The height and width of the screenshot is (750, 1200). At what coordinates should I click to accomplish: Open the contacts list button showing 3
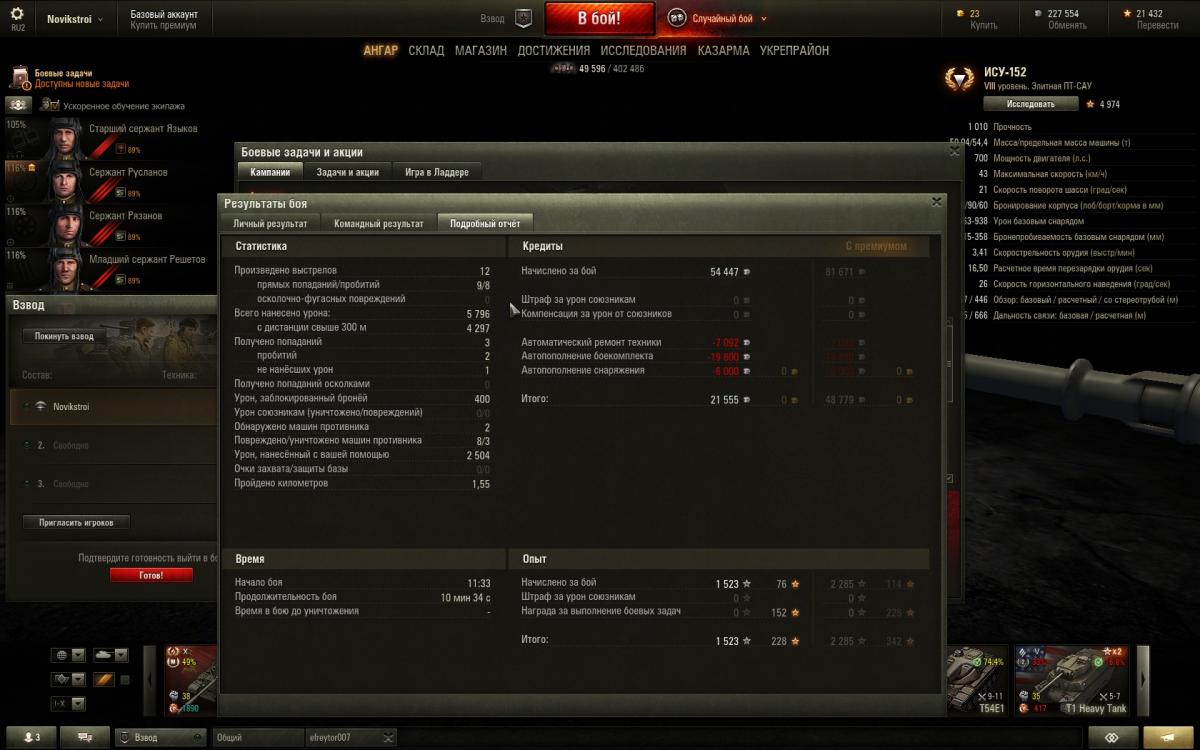(x=30, y=737)
